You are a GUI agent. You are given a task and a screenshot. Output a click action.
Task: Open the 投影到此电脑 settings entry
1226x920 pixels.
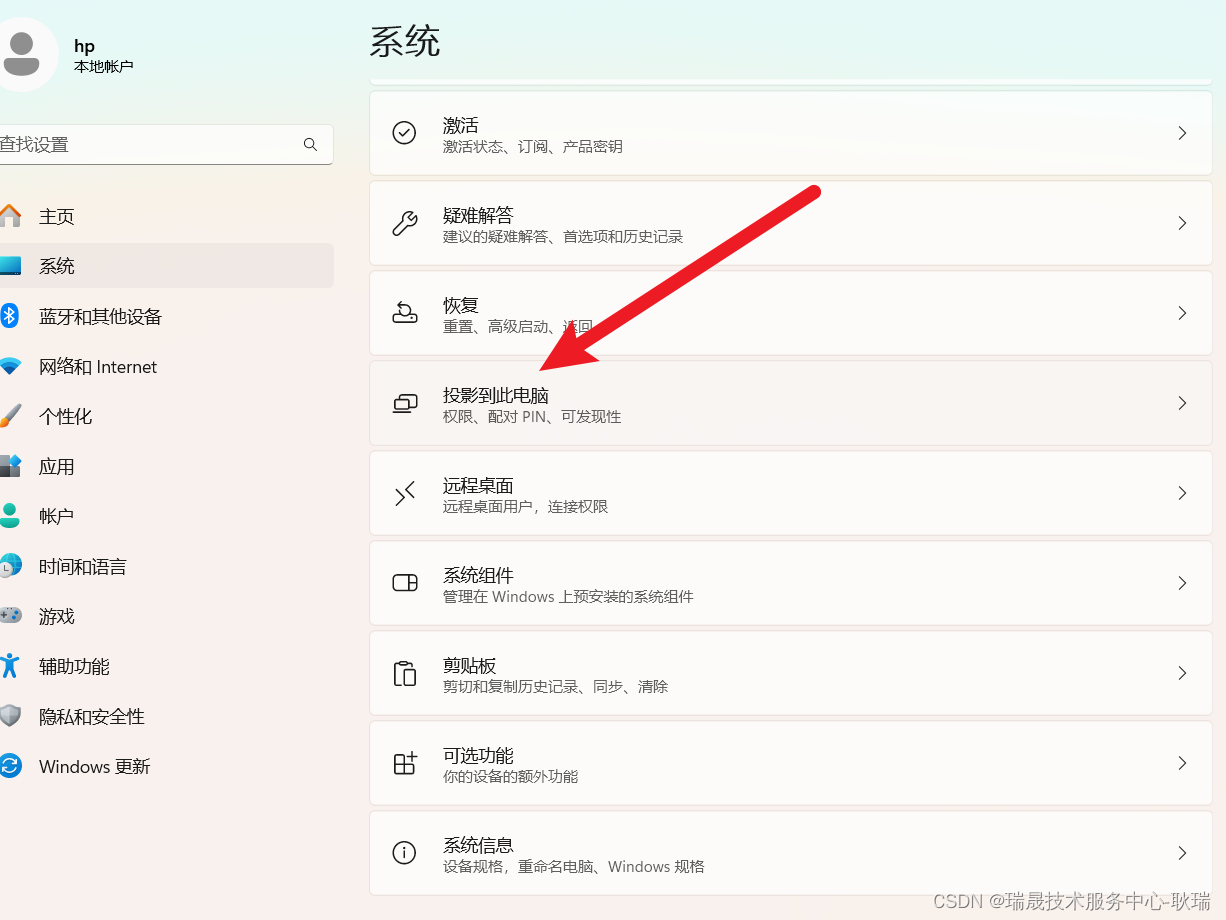pyautogui.click(x=791, y=403)
